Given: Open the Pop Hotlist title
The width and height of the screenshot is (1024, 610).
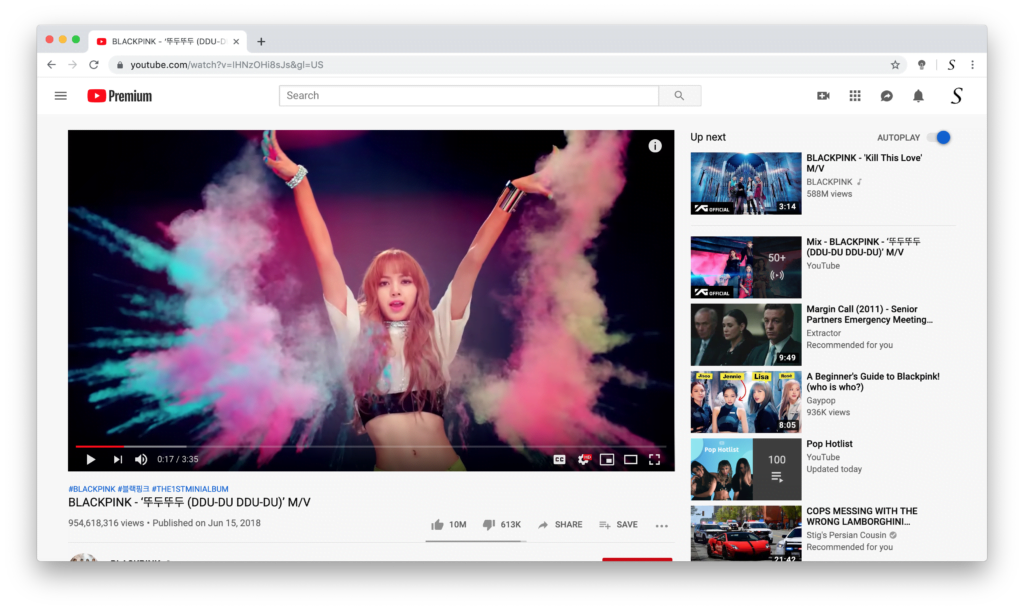Looking at the screenshot, I should 829,444.
